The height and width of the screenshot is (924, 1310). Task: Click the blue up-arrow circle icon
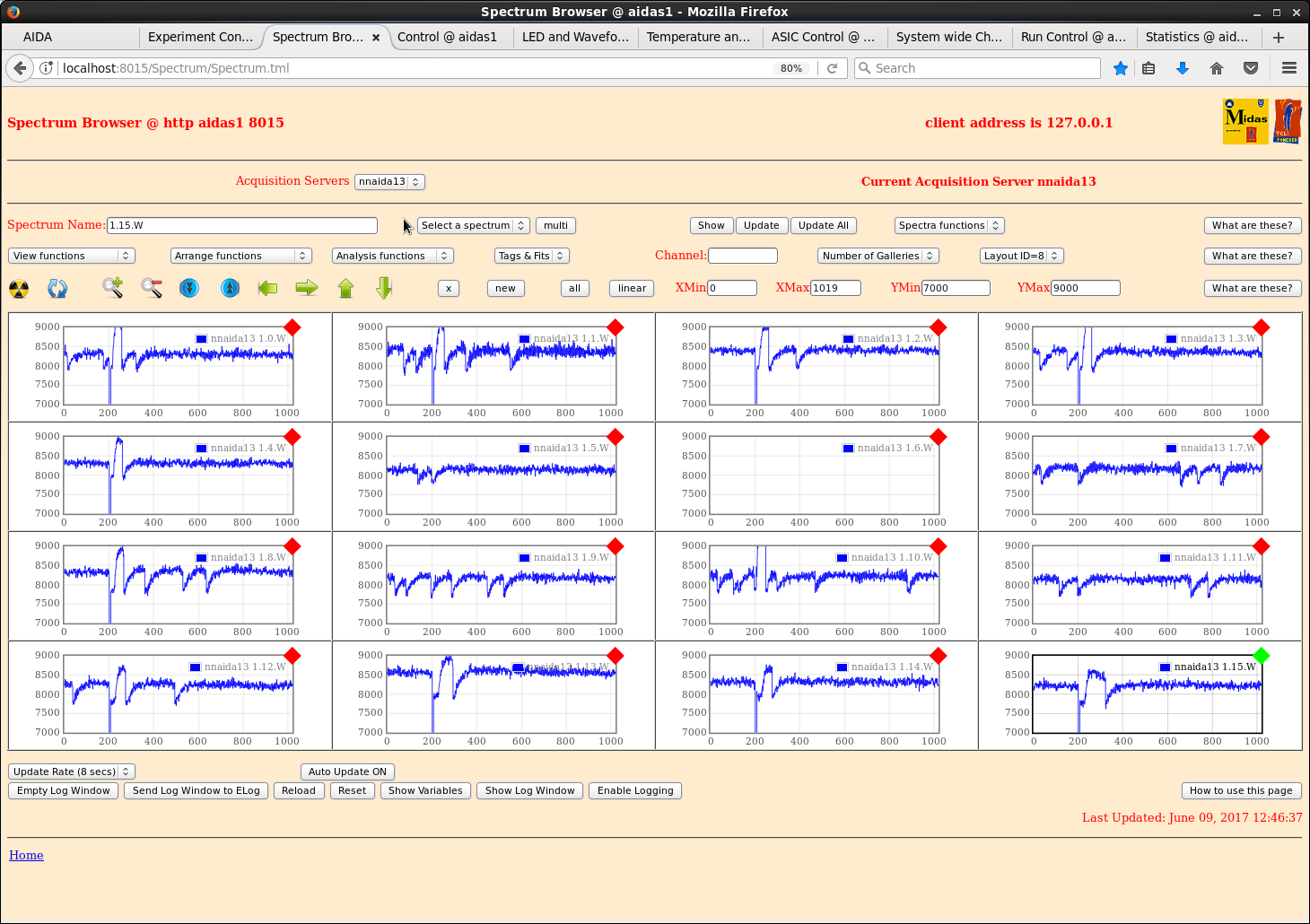click(230, 288)
